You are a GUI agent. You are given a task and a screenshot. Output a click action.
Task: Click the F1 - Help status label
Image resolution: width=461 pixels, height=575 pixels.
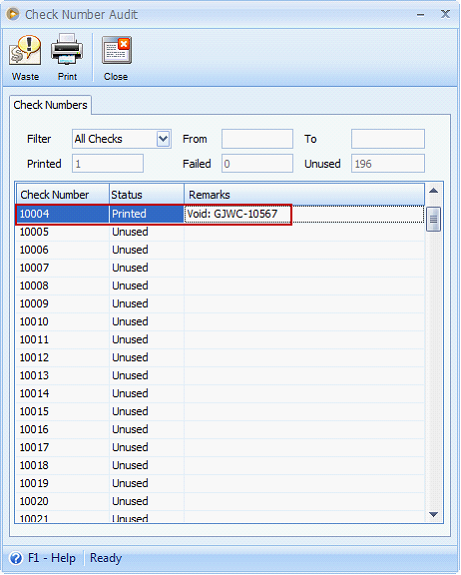(x=52, y=558)
